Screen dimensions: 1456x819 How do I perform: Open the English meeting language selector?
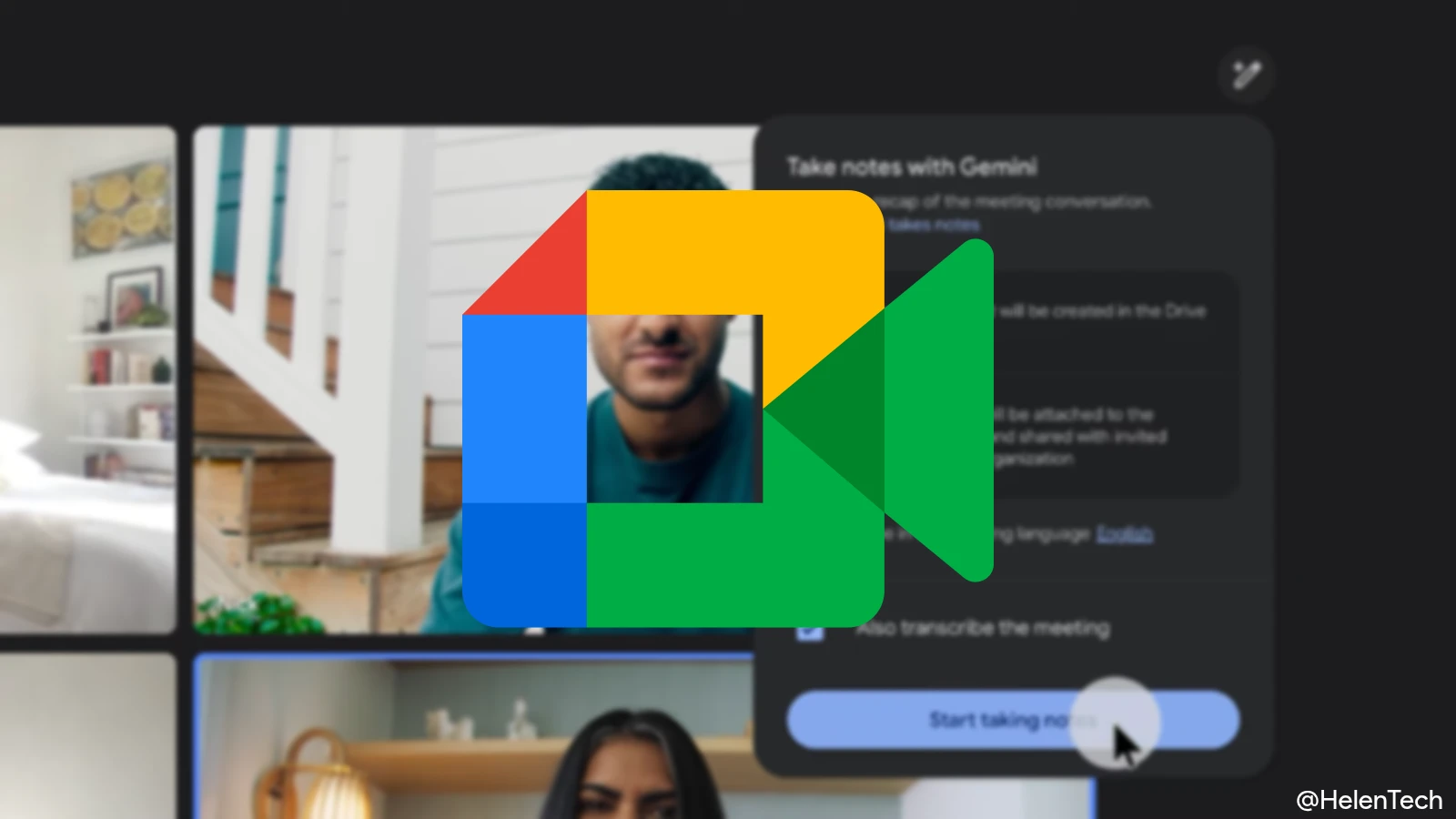(1124, 533)
